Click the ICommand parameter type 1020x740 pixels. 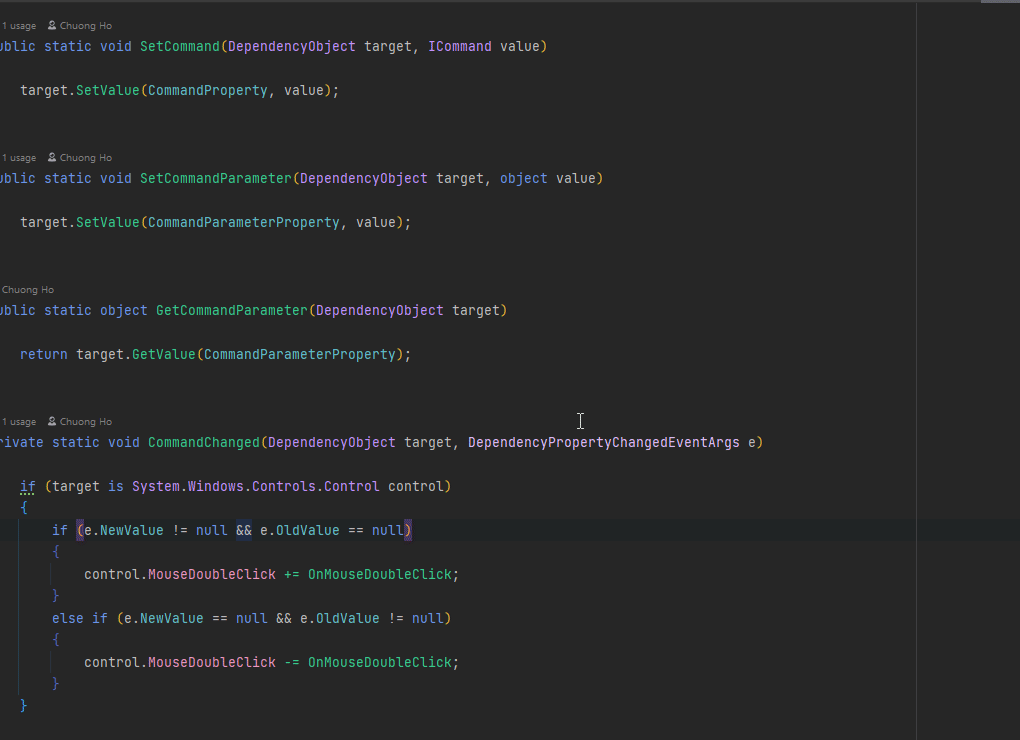click(459, 46)
